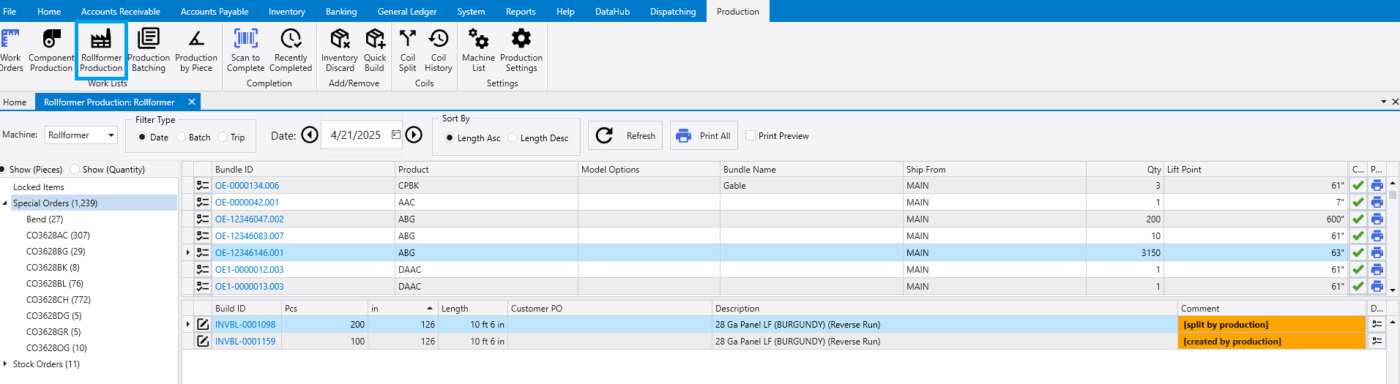Open the Inventory ribbon tab
The width and height of the screenshot is (1400, 384).
coord(287,11)
